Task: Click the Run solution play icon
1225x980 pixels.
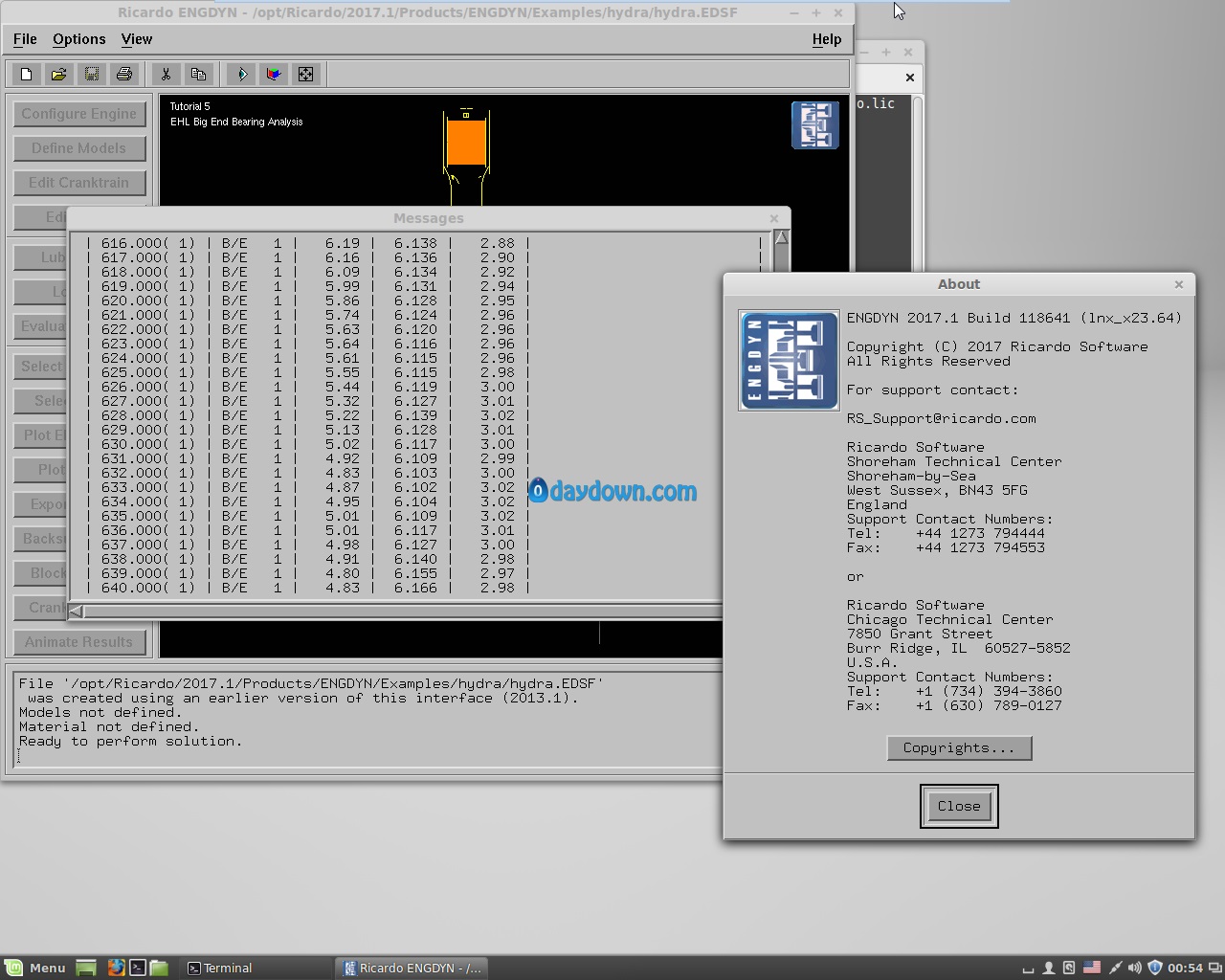Action: coord(241,74)
